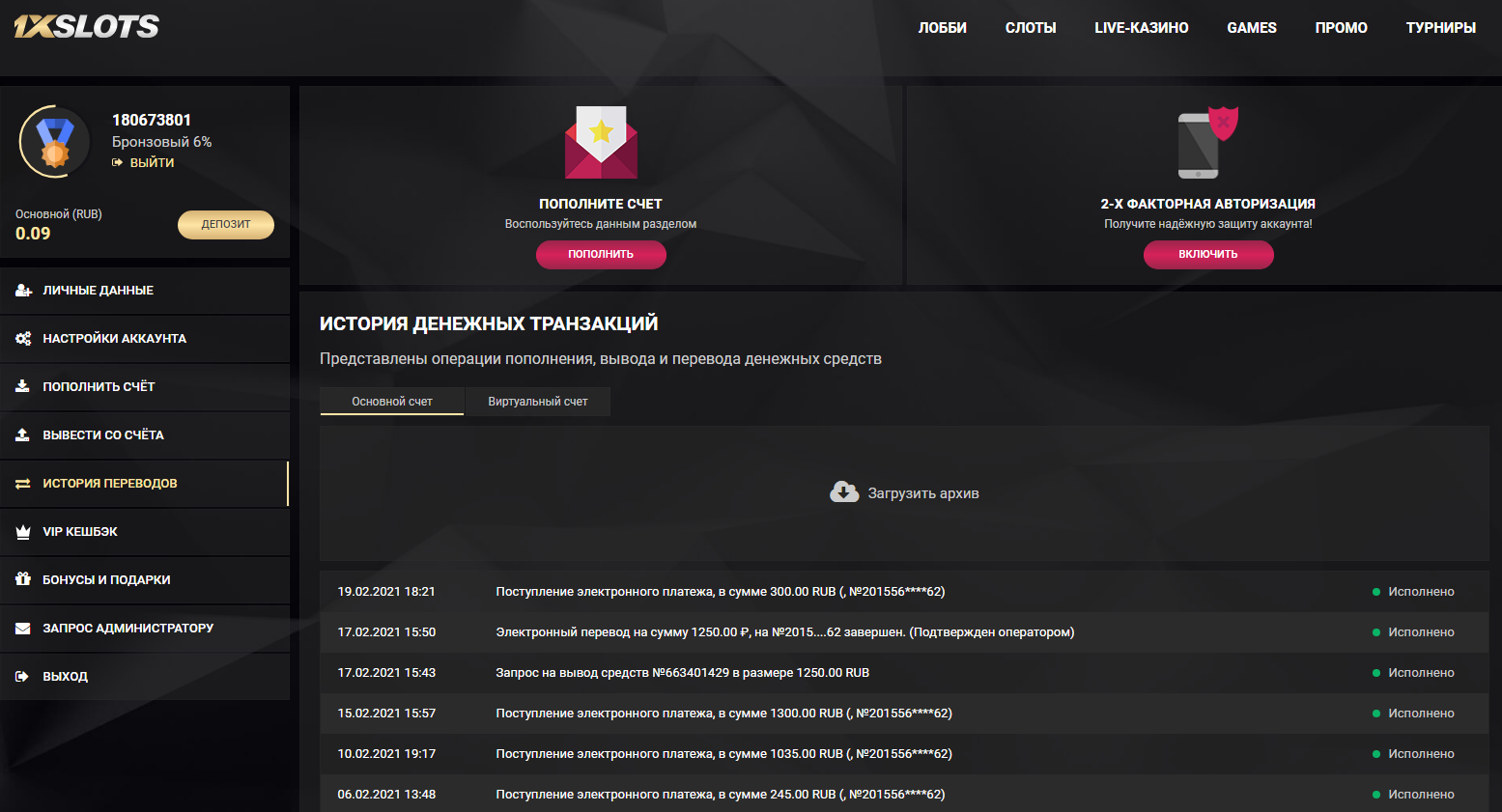1502x812 pixels.
Task: Click the 245.00 RUB payment description
Action: (721, 795)
